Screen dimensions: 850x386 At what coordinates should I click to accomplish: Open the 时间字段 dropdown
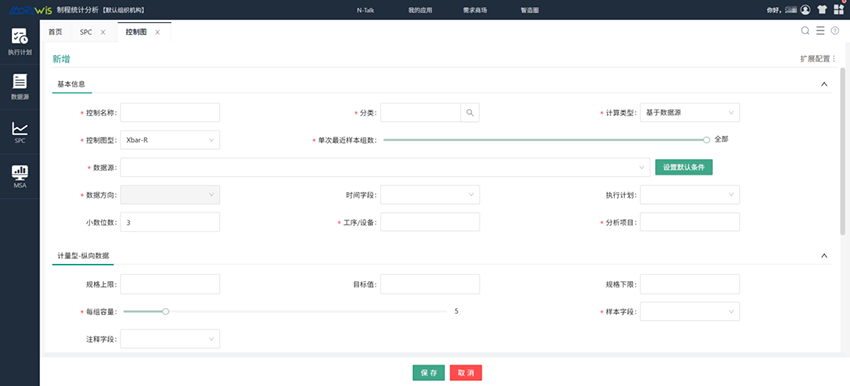pyautogui.click(x=430, y=195)
